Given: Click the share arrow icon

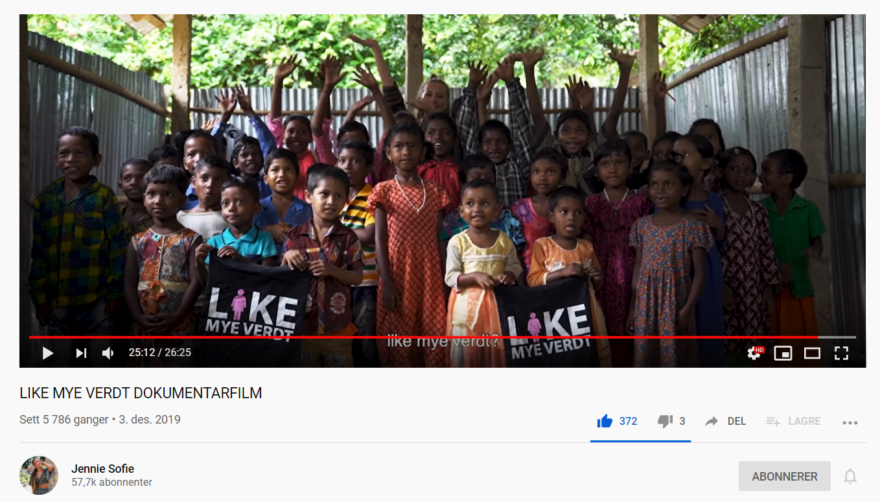Looking at the screenshot, I should [712, 421].
